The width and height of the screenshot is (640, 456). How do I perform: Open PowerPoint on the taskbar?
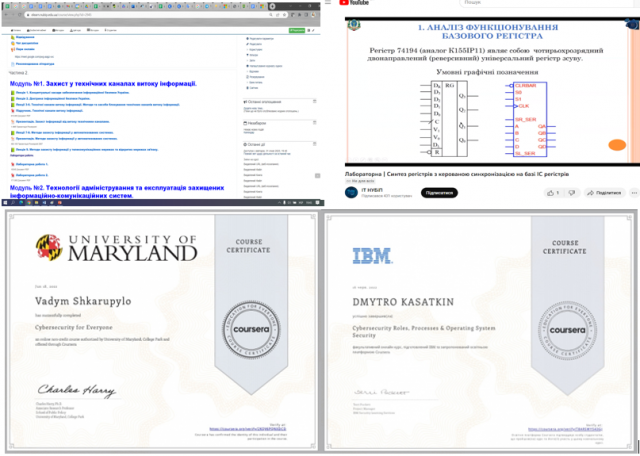tap(60, 202)
